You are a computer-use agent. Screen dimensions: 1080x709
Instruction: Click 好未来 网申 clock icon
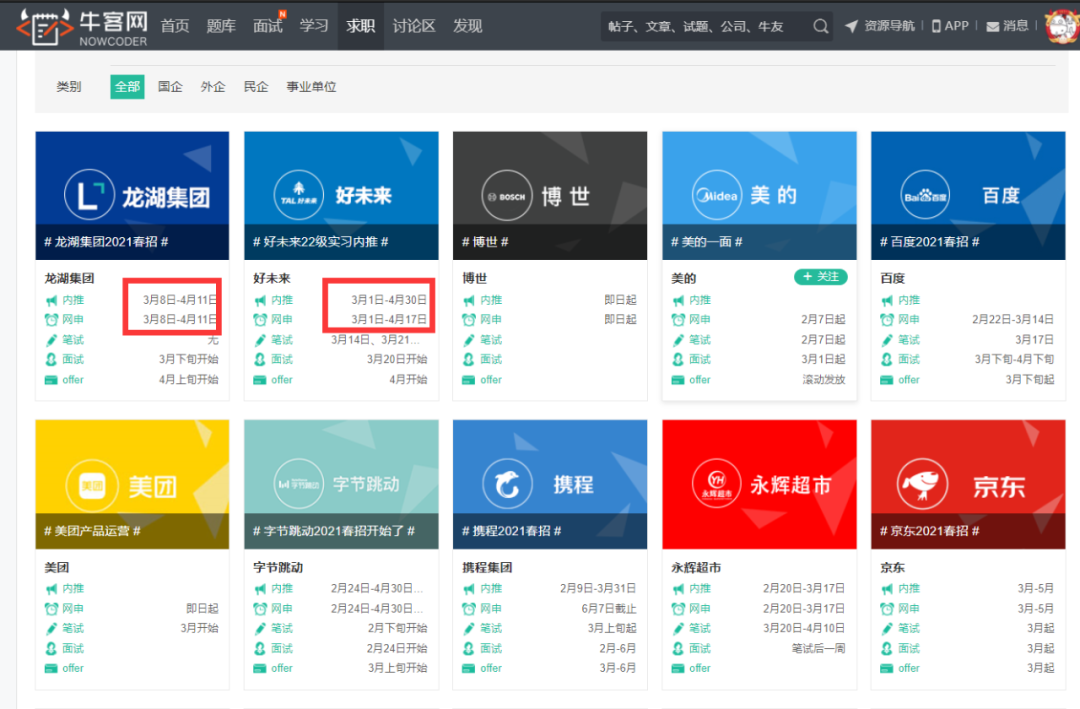tap(260, 320)
